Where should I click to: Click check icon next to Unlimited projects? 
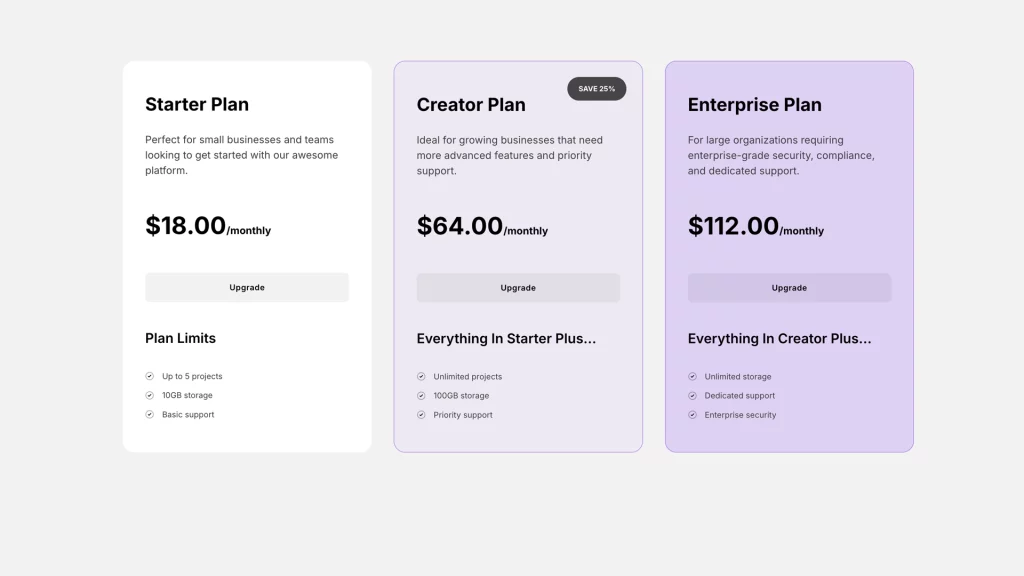(421, 377)
